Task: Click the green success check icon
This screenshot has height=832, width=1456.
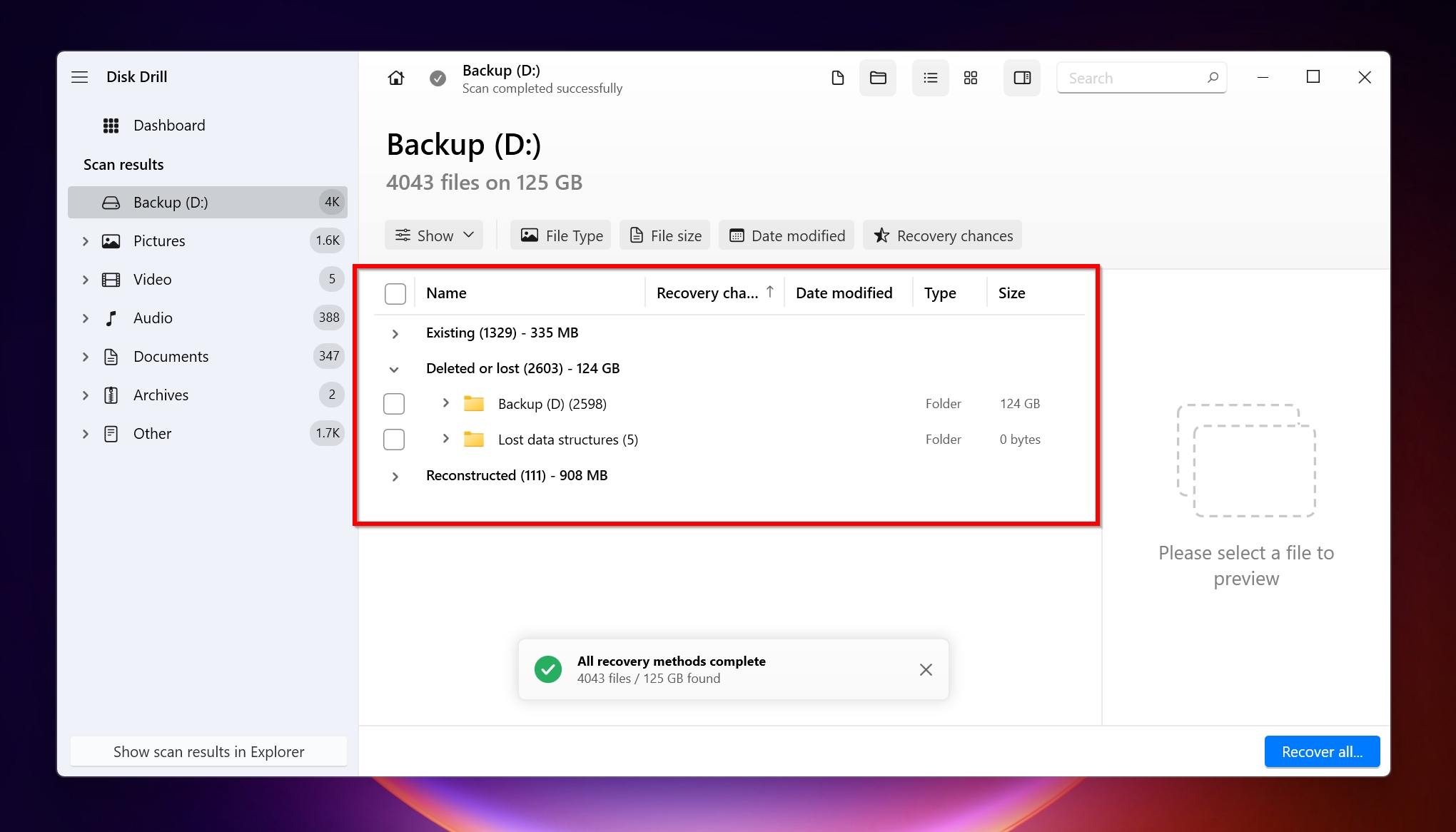Action: [548, 669]
